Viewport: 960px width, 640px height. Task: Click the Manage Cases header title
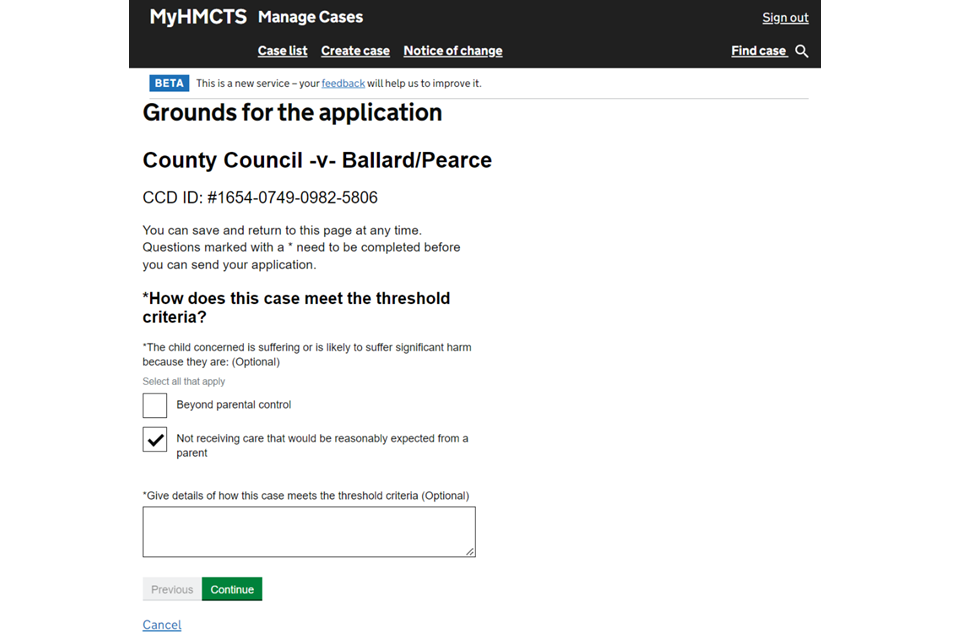(x=310, y=17)
